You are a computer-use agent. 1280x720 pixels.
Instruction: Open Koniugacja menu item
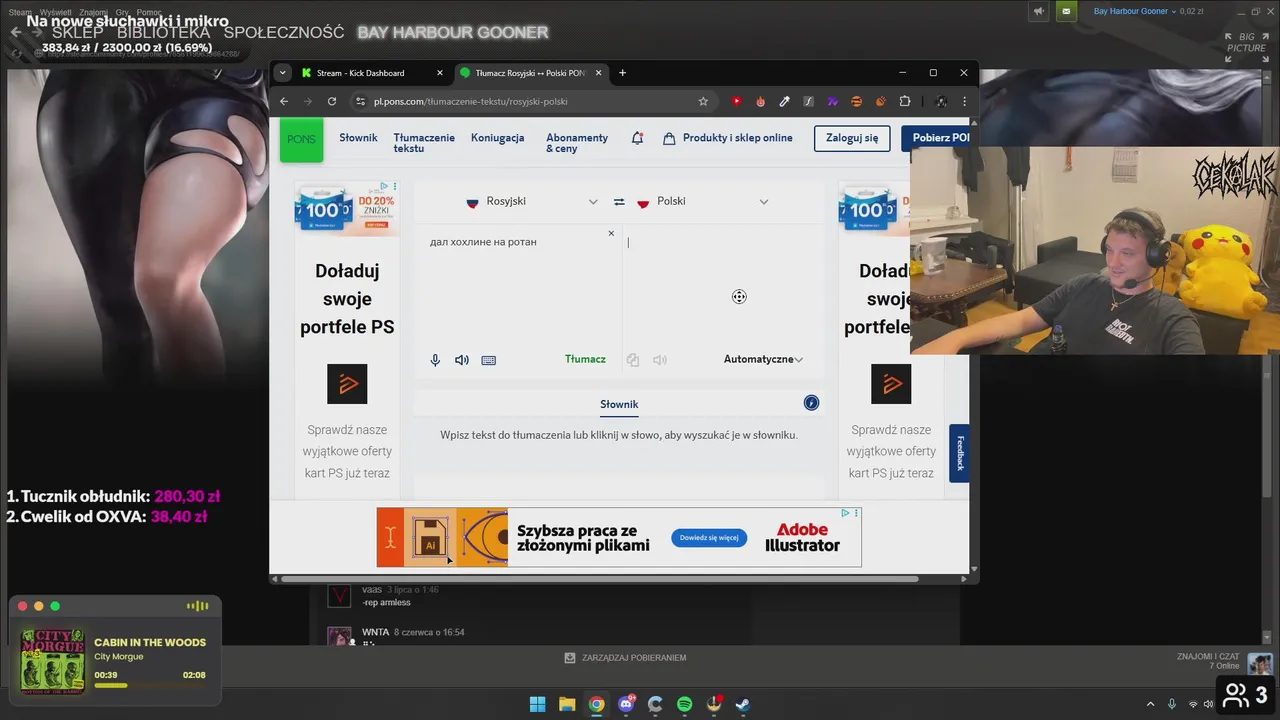[497, 138]
